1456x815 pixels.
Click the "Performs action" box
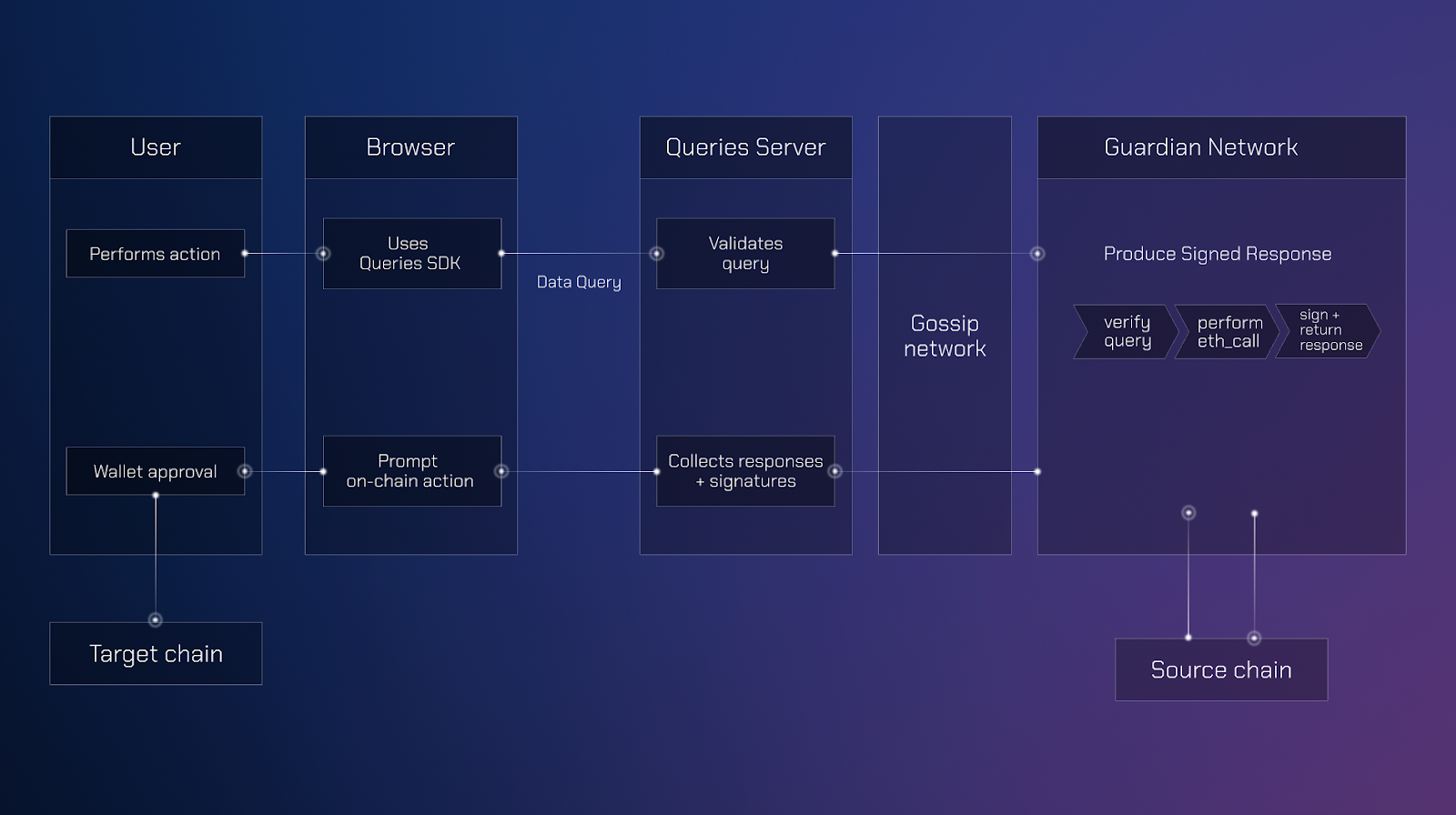click(x=155, y=254)
